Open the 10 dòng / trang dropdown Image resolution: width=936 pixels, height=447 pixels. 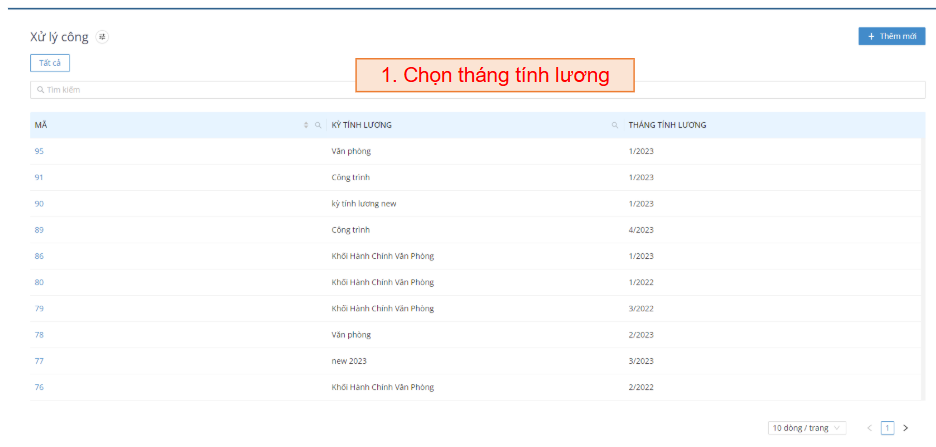pyautogui.click(x=807, y=428)
